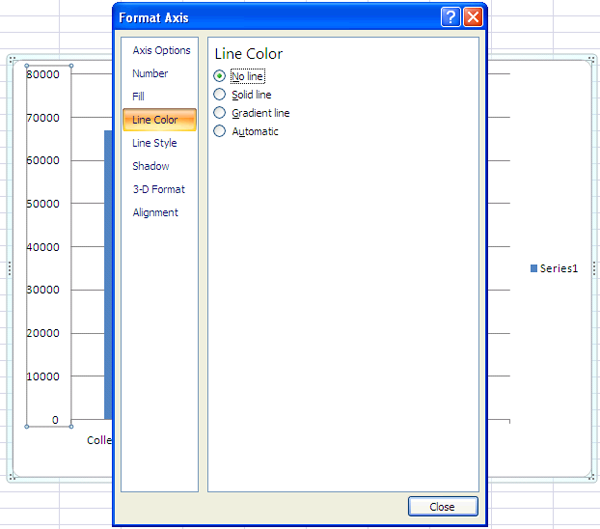Show the Shadow settings category
The width and height of the screenshot is (600, 529).
click(150, 166)
